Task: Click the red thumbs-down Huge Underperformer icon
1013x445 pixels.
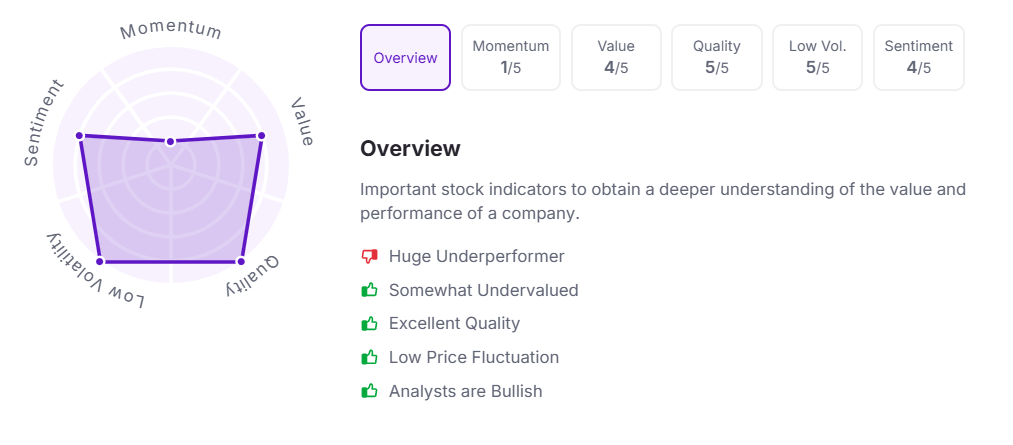Action: coord(370,257)
